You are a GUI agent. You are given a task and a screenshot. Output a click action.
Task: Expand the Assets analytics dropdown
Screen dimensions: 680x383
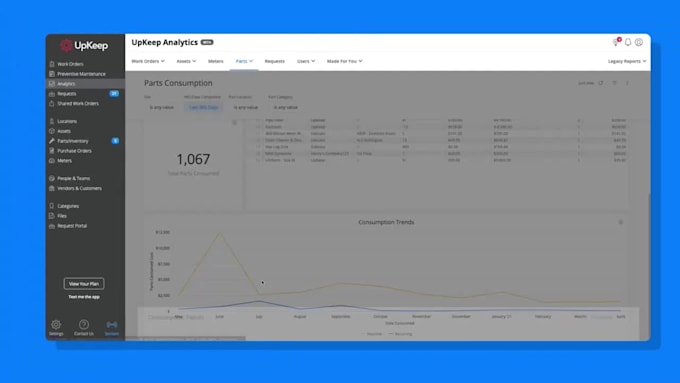click(x=186, y=61)
